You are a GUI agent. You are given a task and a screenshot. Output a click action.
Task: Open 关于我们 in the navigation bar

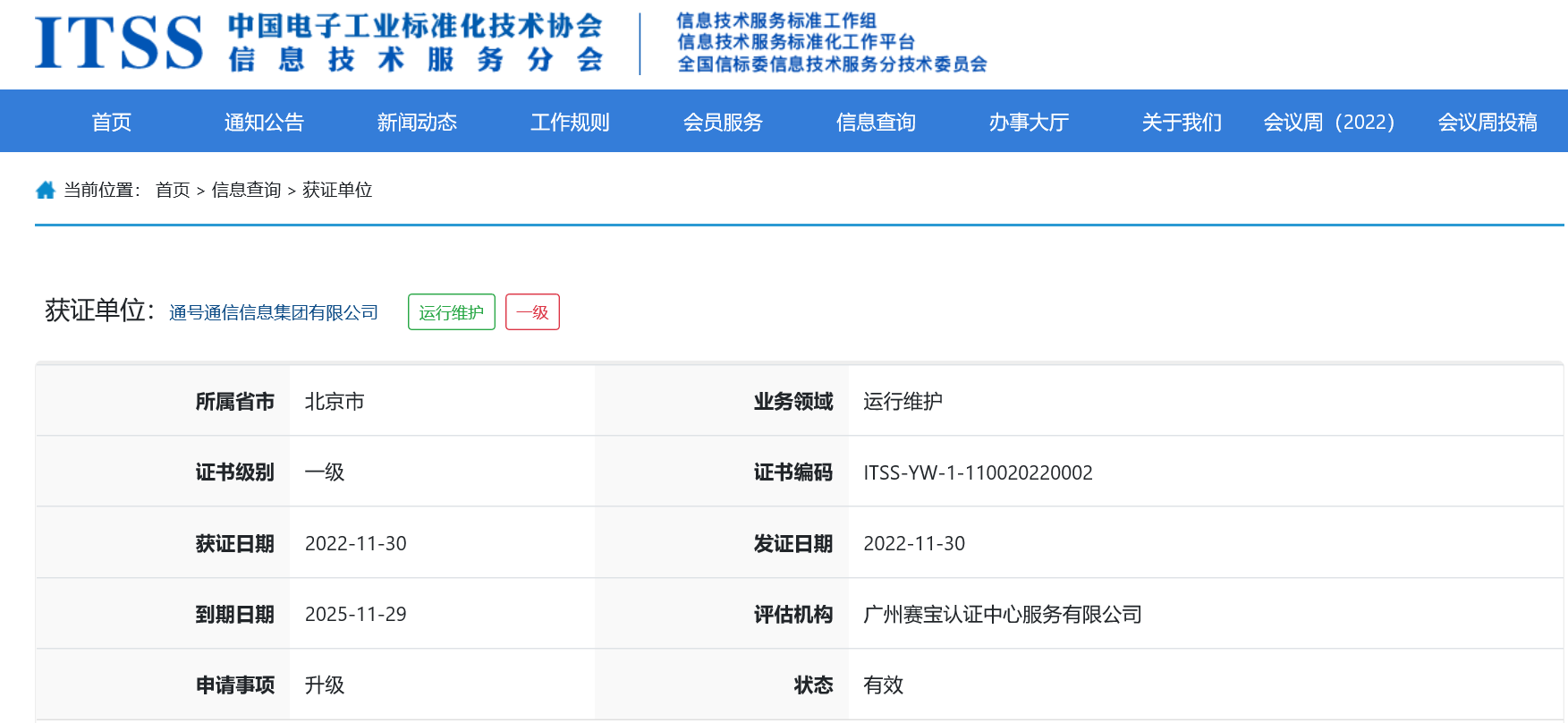pos(1182,122)
